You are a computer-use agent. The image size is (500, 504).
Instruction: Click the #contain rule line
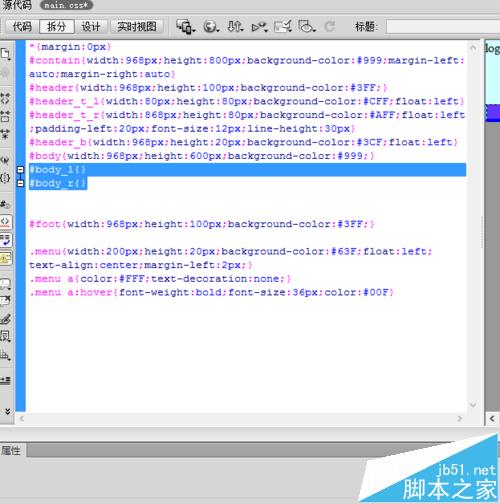tap(247, 60)
